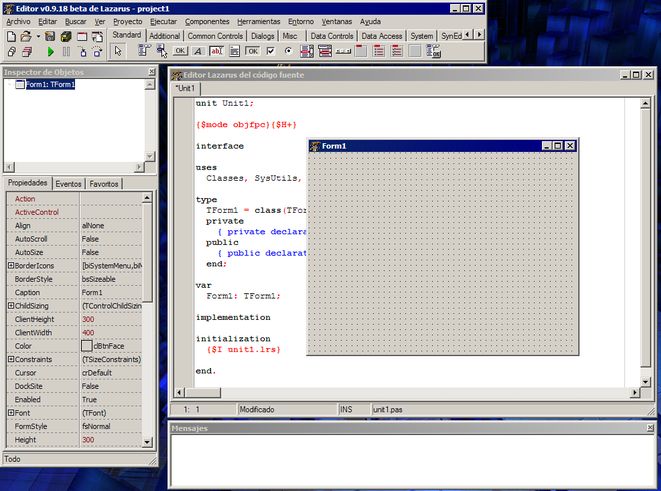Close the Mensajes panel
The height and width of the screenshot is (491, 661).
(650, 428)
